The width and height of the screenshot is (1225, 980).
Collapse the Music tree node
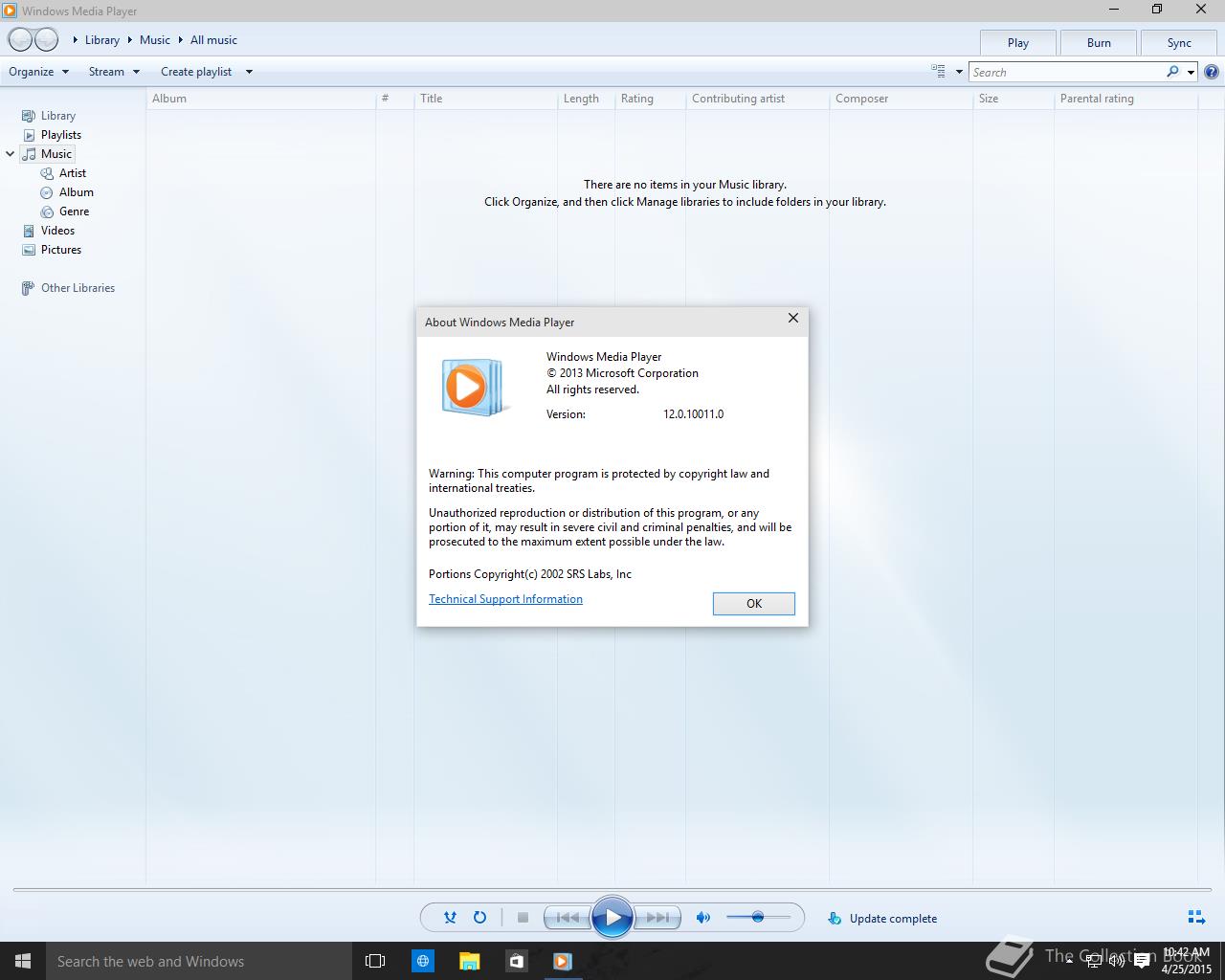tap(11, 154)
